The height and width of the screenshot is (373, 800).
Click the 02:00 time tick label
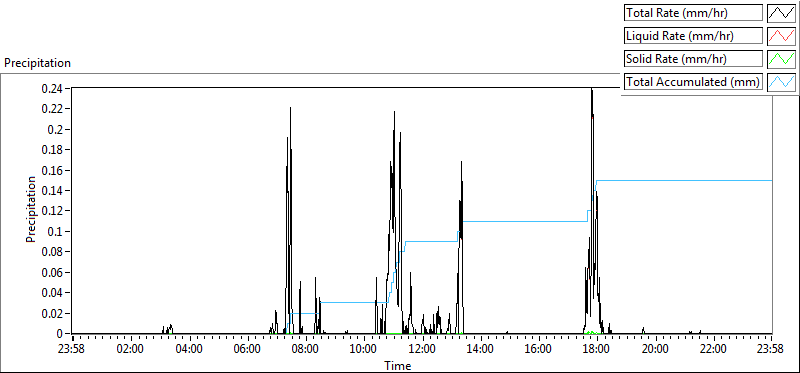(131, 350)
